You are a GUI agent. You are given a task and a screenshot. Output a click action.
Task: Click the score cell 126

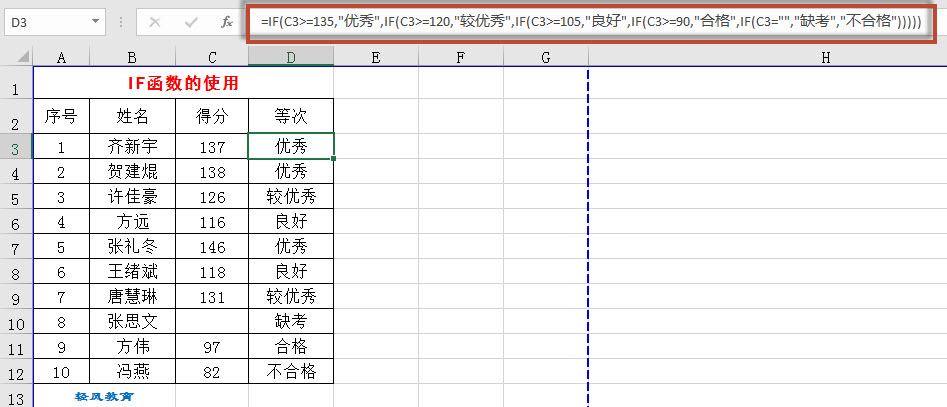[212, 196]
